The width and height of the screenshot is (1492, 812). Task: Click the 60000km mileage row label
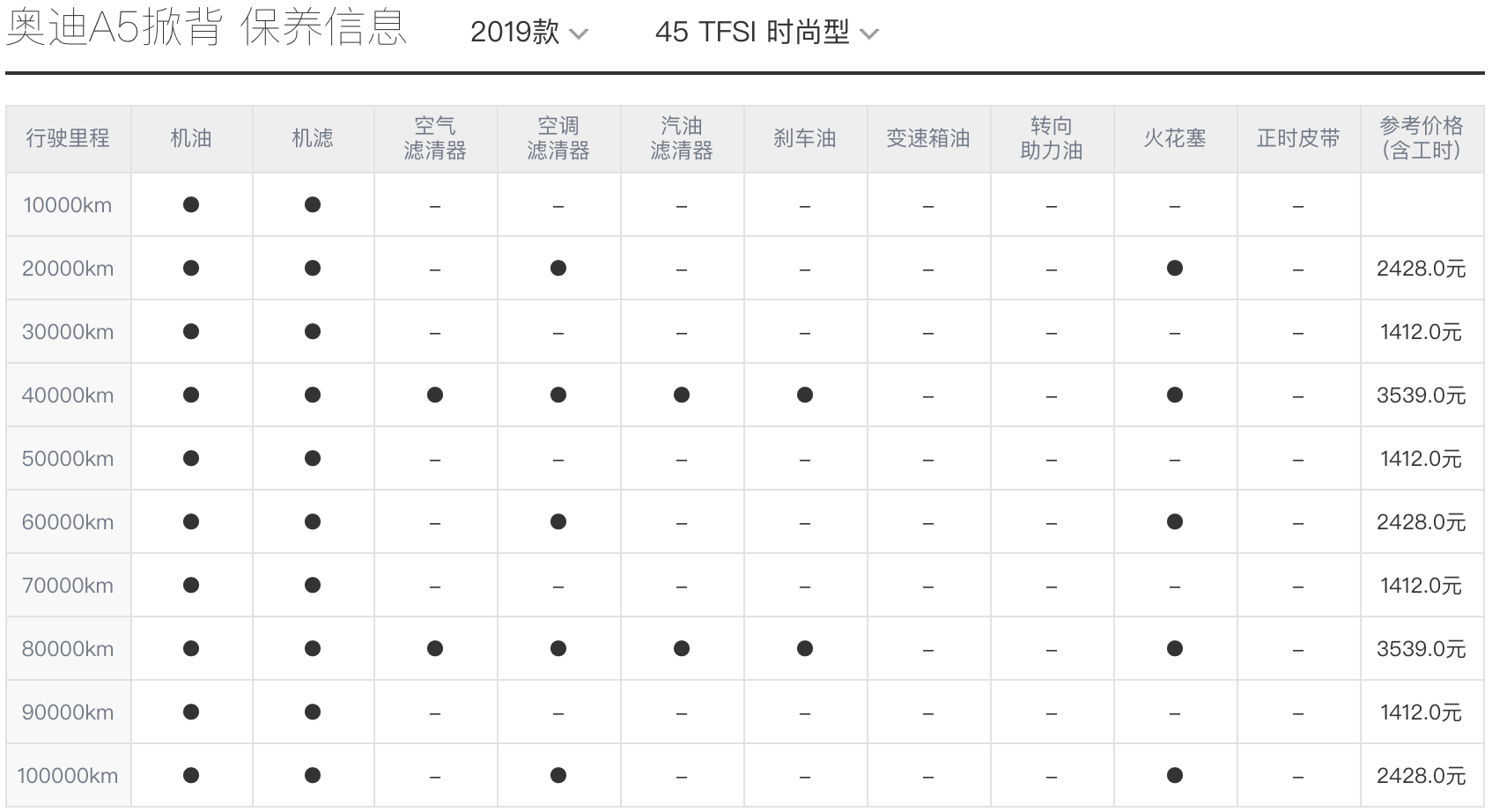[x=68, y=522]
